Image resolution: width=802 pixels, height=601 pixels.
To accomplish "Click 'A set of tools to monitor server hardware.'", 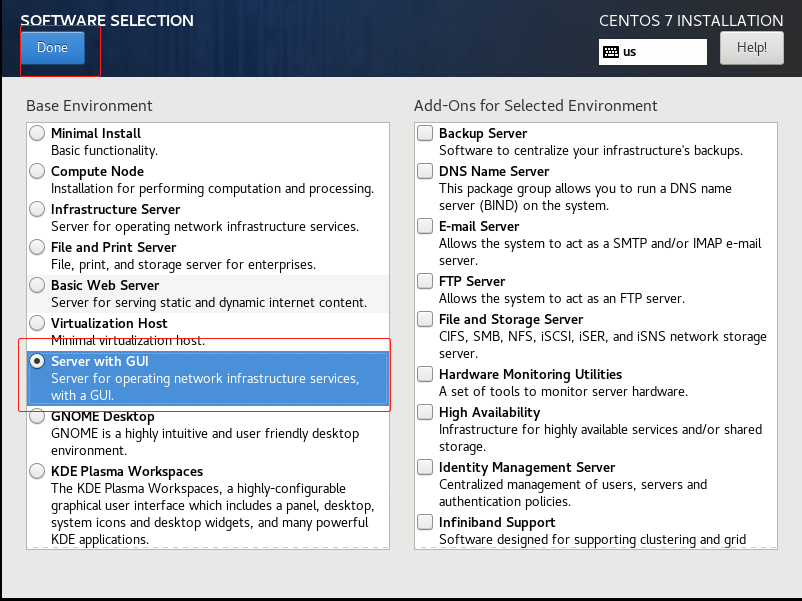I will pyautogui.click(x=563, y=391).
